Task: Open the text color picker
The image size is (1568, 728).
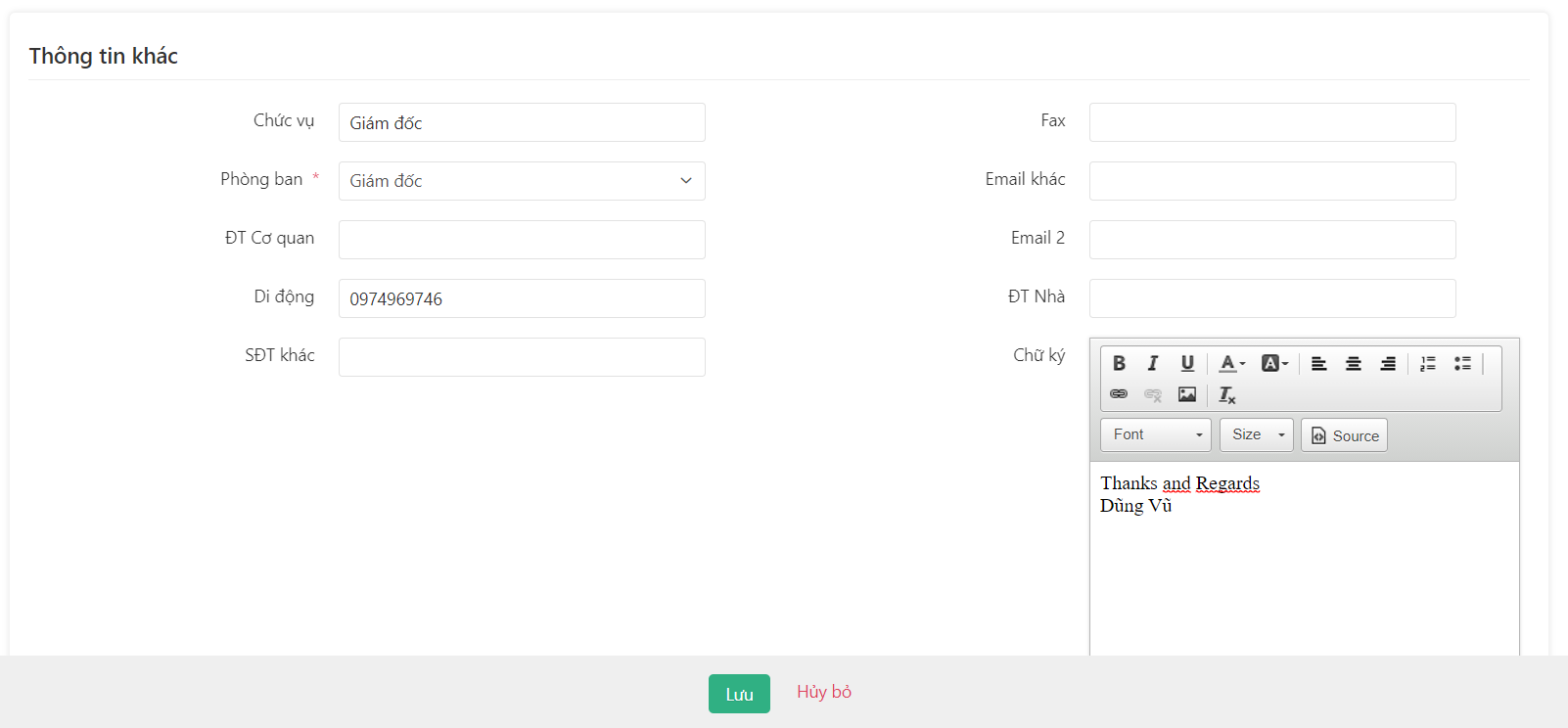Action: (x=1232, y=363)
